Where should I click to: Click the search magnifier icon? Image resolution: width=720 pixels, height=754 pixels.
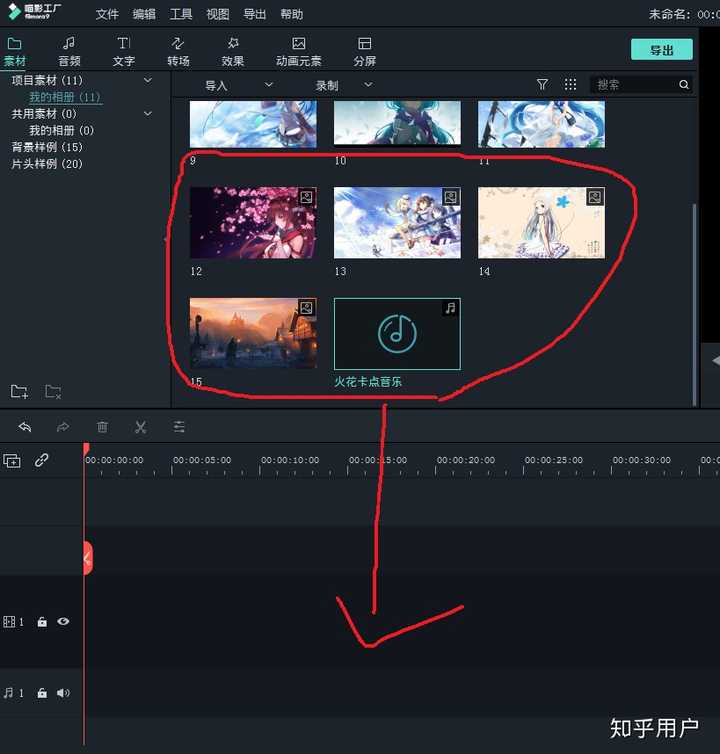[684, 85]
